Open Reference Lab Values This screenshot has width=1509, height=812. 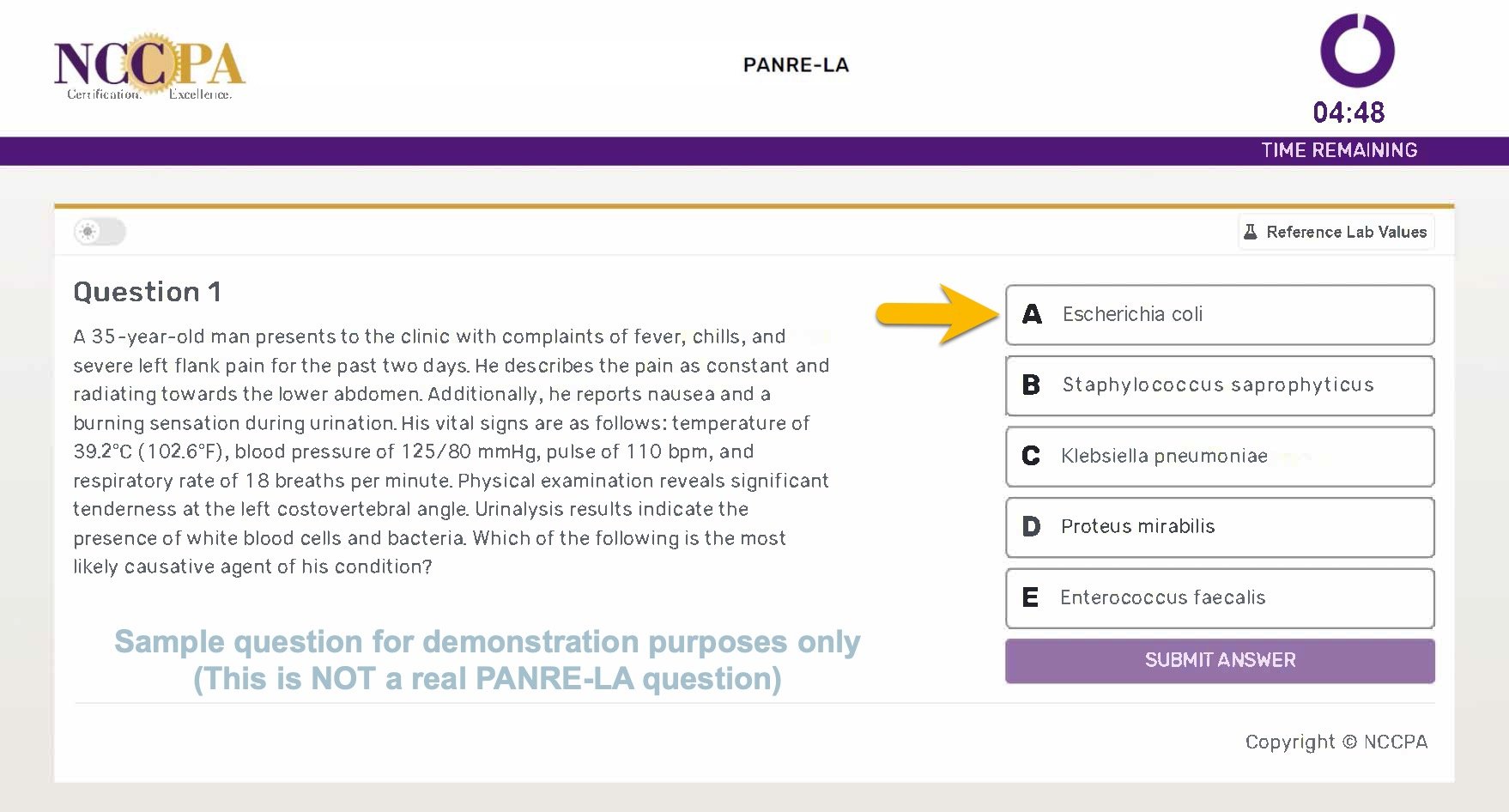point(1336,232)
